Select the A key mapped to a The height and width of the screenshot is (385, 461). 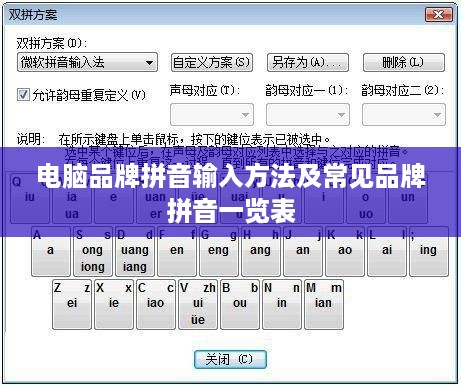pyautogui.click(x=51, y=252)
